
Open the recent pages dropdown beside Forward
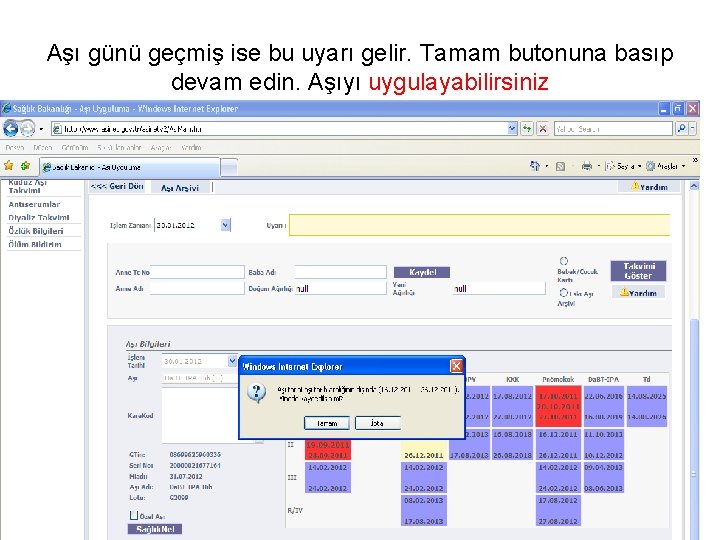(41, 129)
